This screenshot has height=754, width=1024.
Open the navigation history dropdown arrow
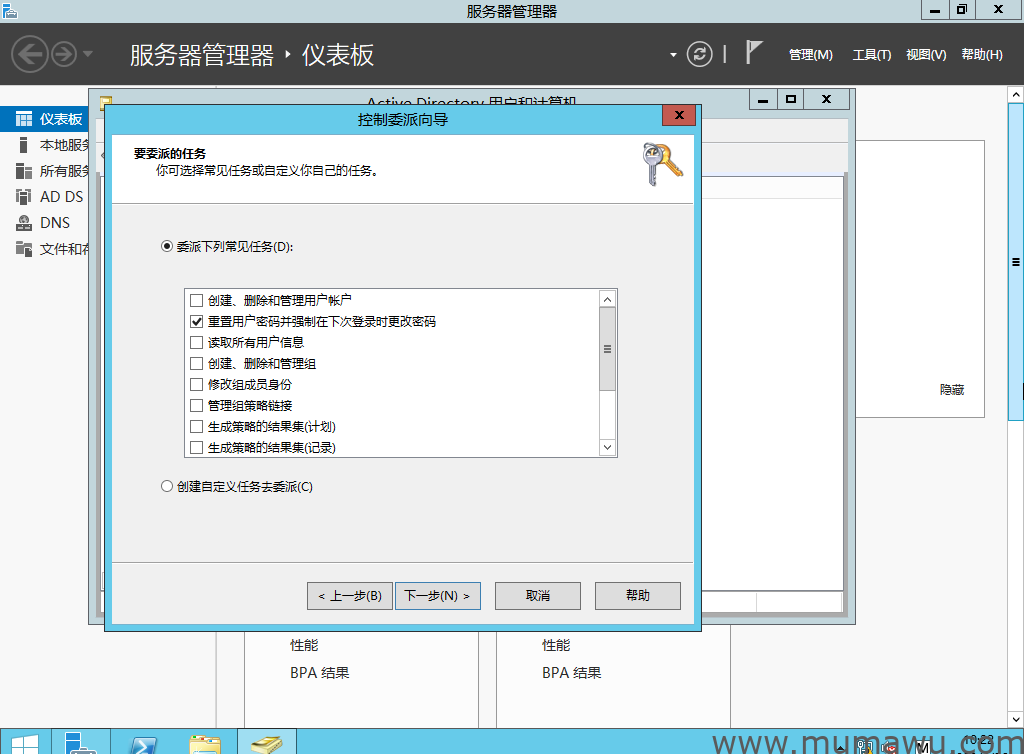[x=88, y=54]
